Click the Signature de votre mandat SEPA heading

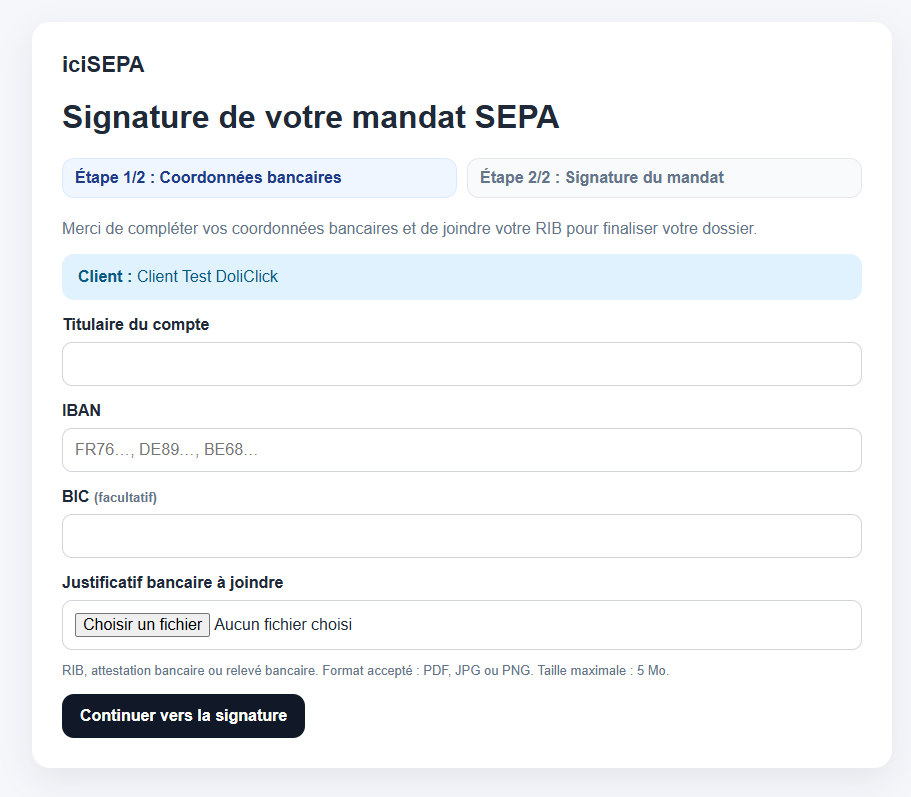pyautogui.click(x=311, y=117)
